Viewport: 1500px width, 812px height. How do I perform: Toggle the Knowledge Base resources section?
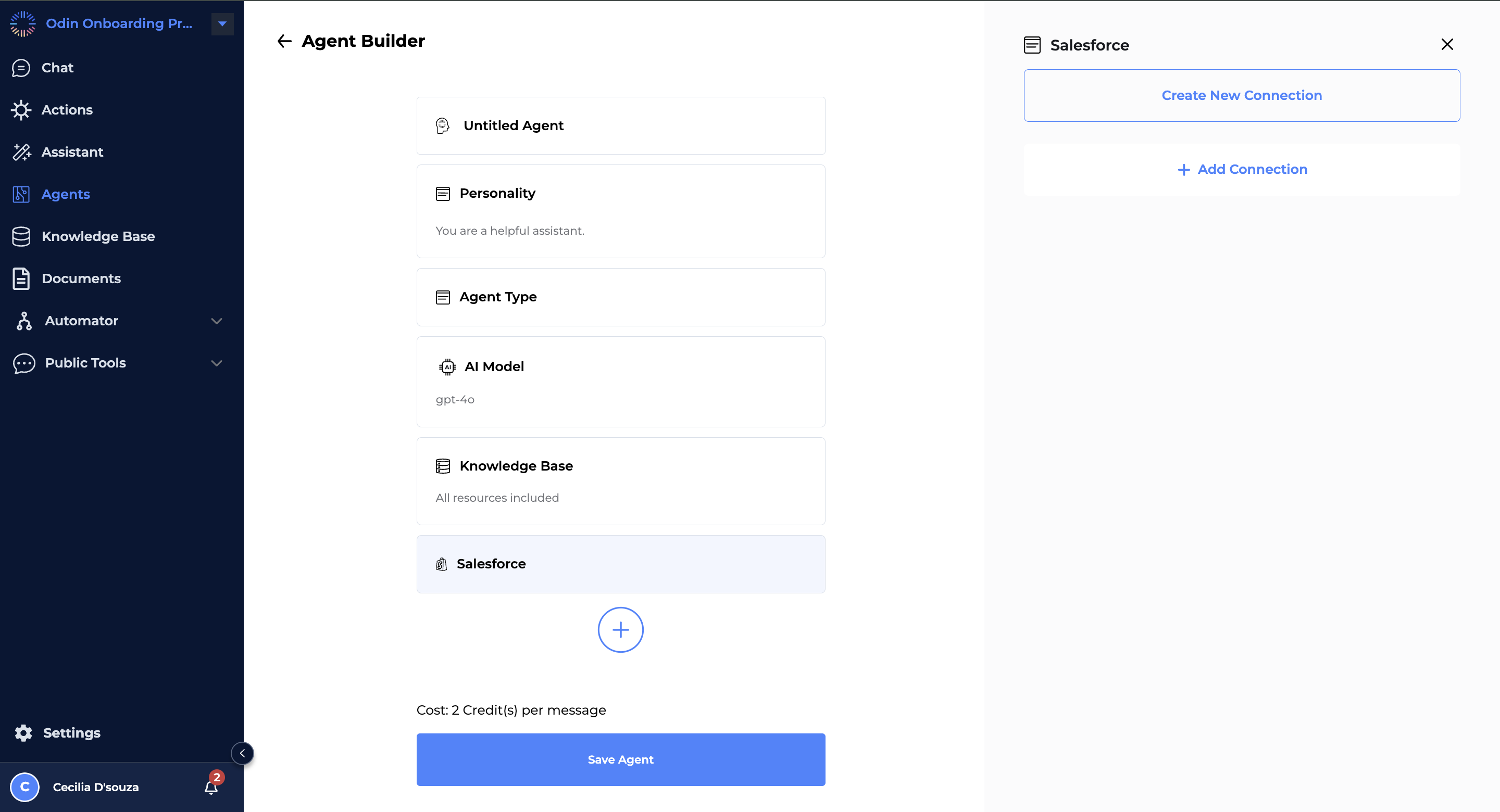pyautogui.click(x=620, y=480)
